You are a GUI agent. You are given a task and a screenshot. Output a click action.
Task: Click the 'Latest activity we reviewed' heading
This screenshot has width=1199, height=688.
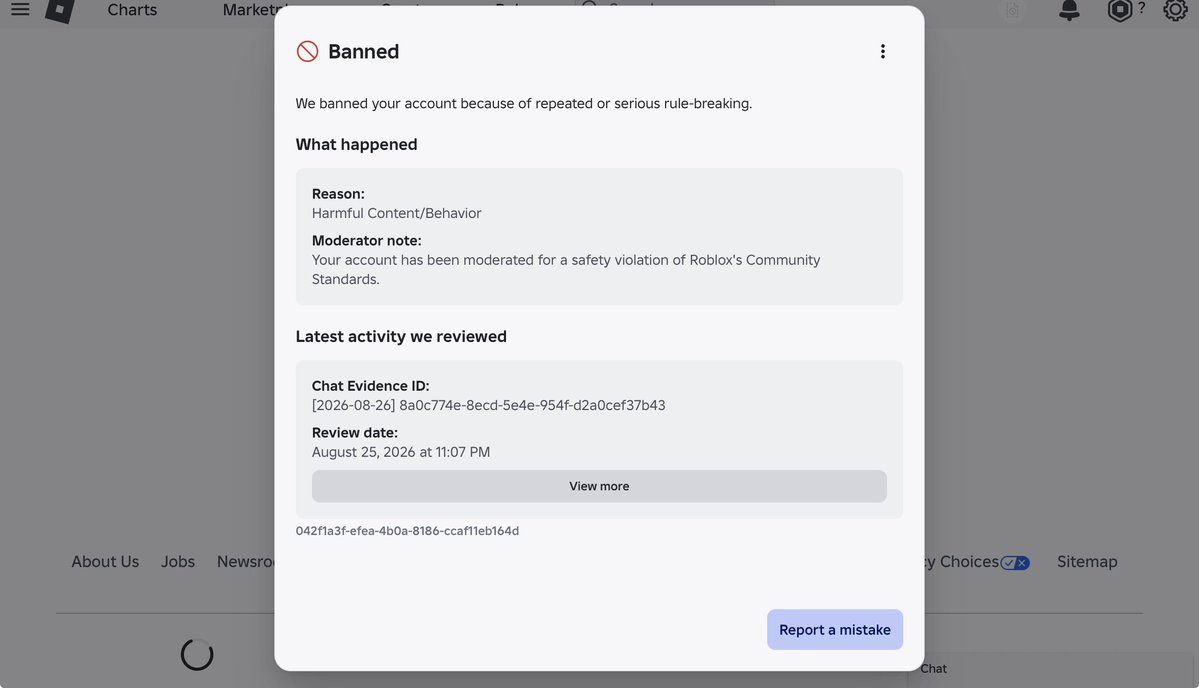[x=401, y=336]
